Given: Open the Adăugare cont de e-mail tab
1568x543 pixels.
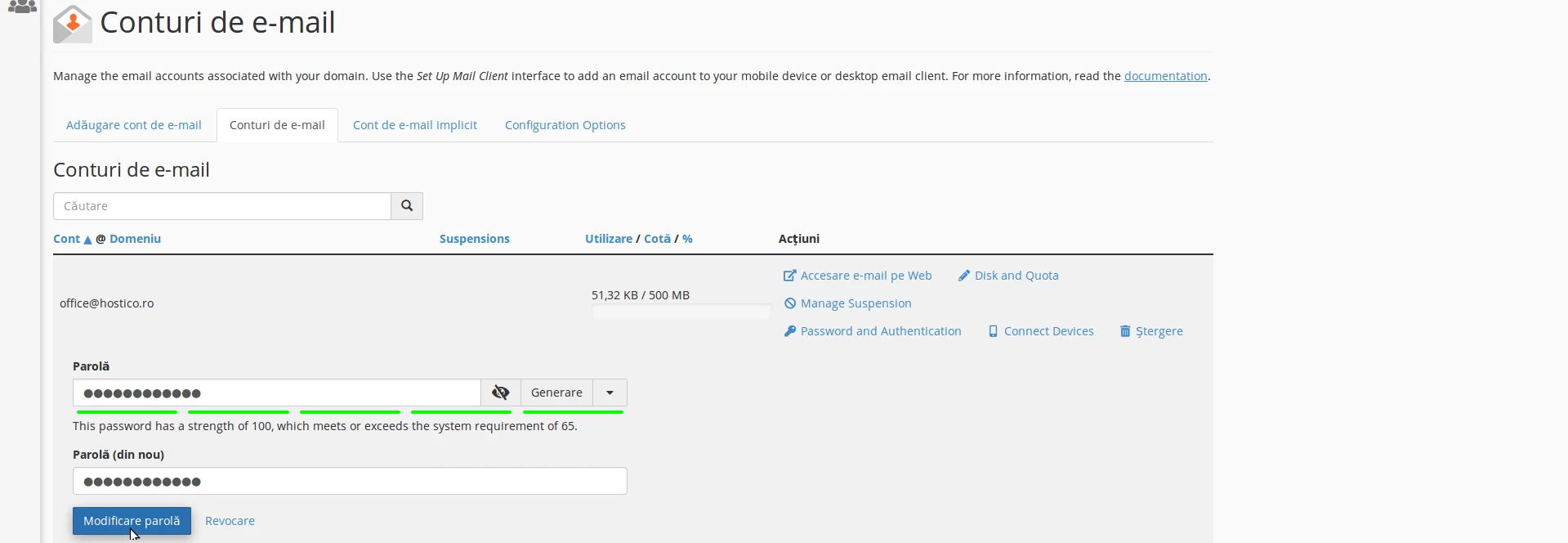Looking at the screenshot, I should tap(134, 125).
